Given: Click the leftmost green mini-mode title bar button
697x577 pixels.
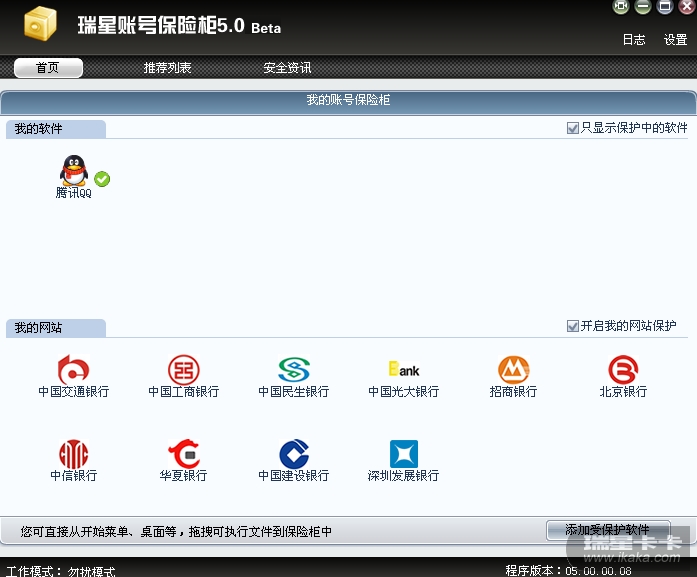Looking at the screenshot, I should click(x=621, y=6).
